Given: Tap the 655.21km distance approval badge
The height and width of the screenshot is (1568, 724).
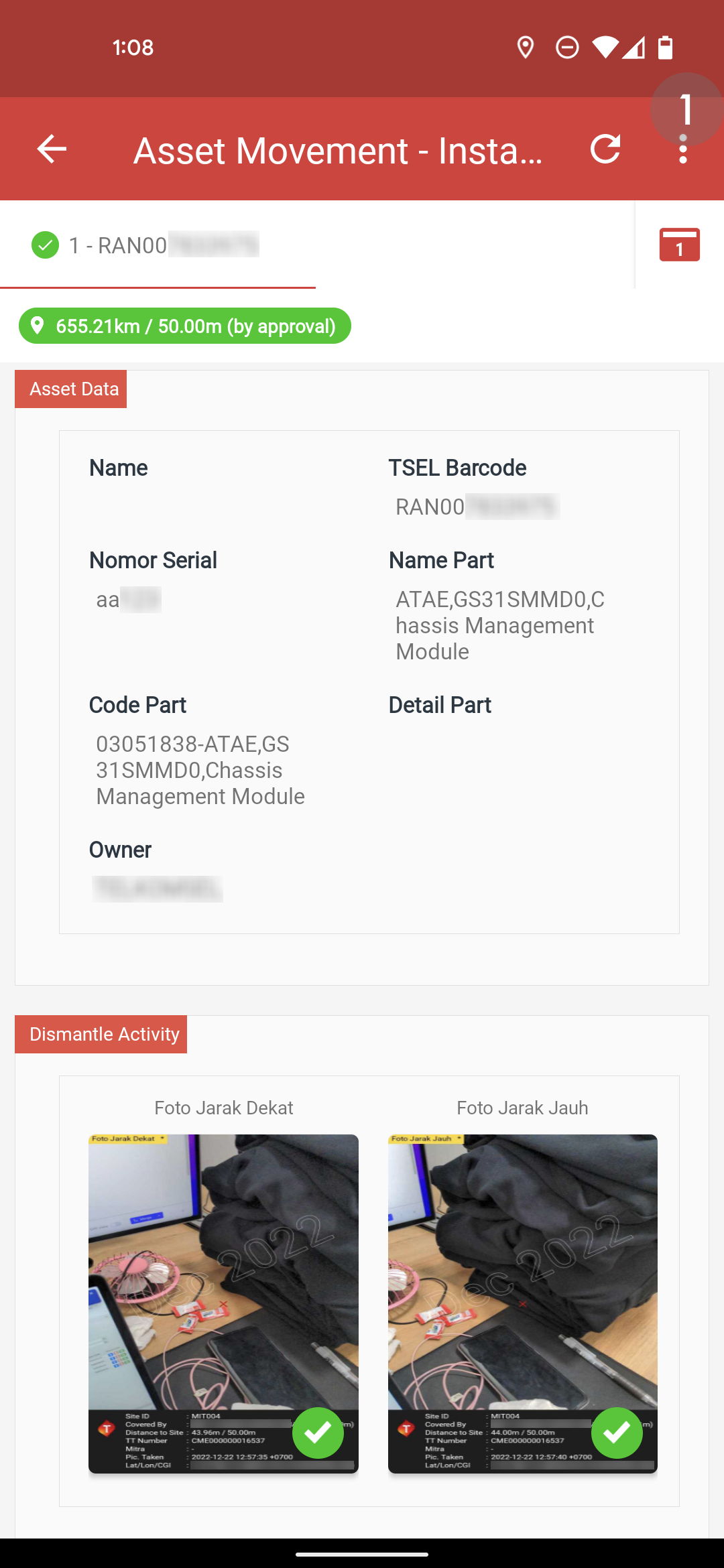Looking at the screenshot, I should pos(184,326).
